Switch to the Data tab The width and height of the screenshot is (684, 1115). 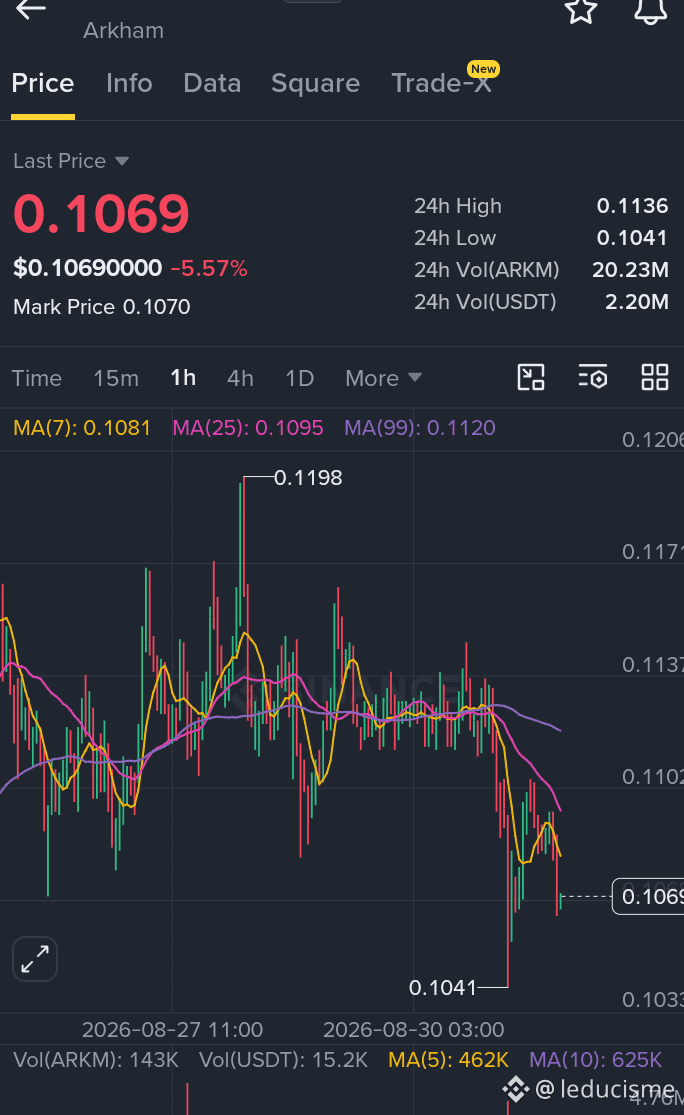pyautogui.click(x=212, y=83)
